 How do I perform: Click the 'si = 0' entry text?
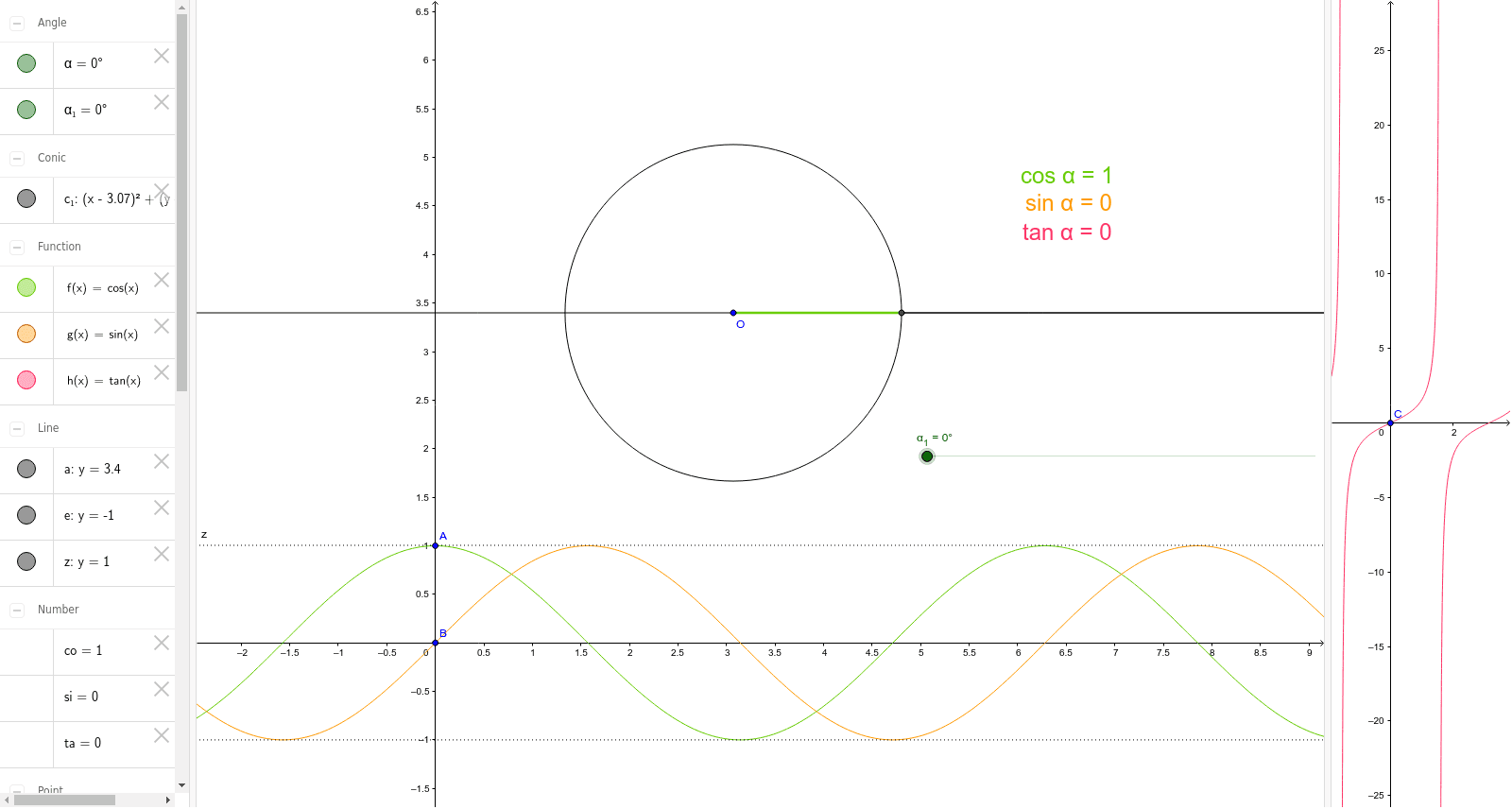pos(81,697)
